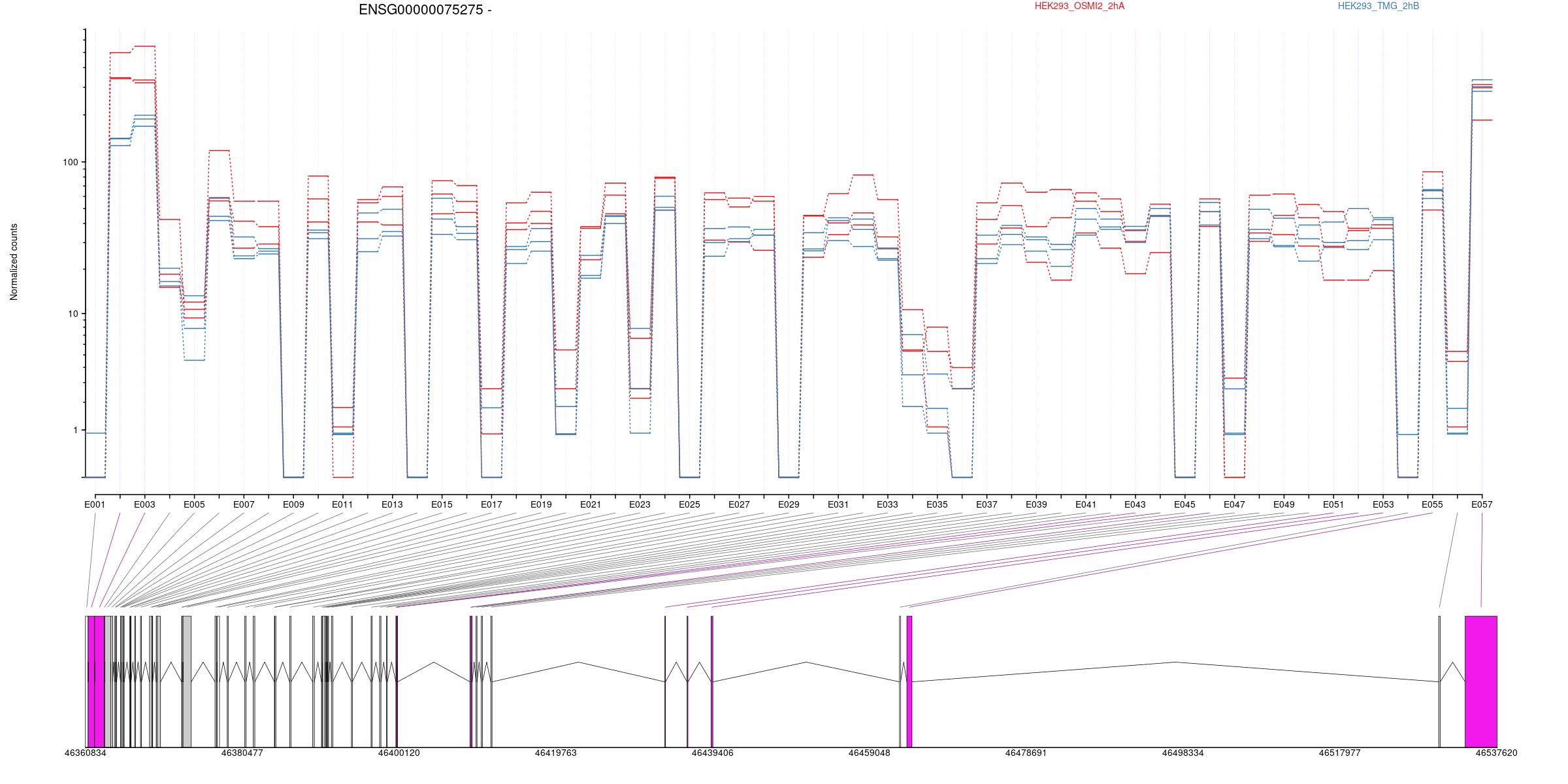Click exon label E045
This screenshot has height=784, width=1568.
pos(1184,504)
